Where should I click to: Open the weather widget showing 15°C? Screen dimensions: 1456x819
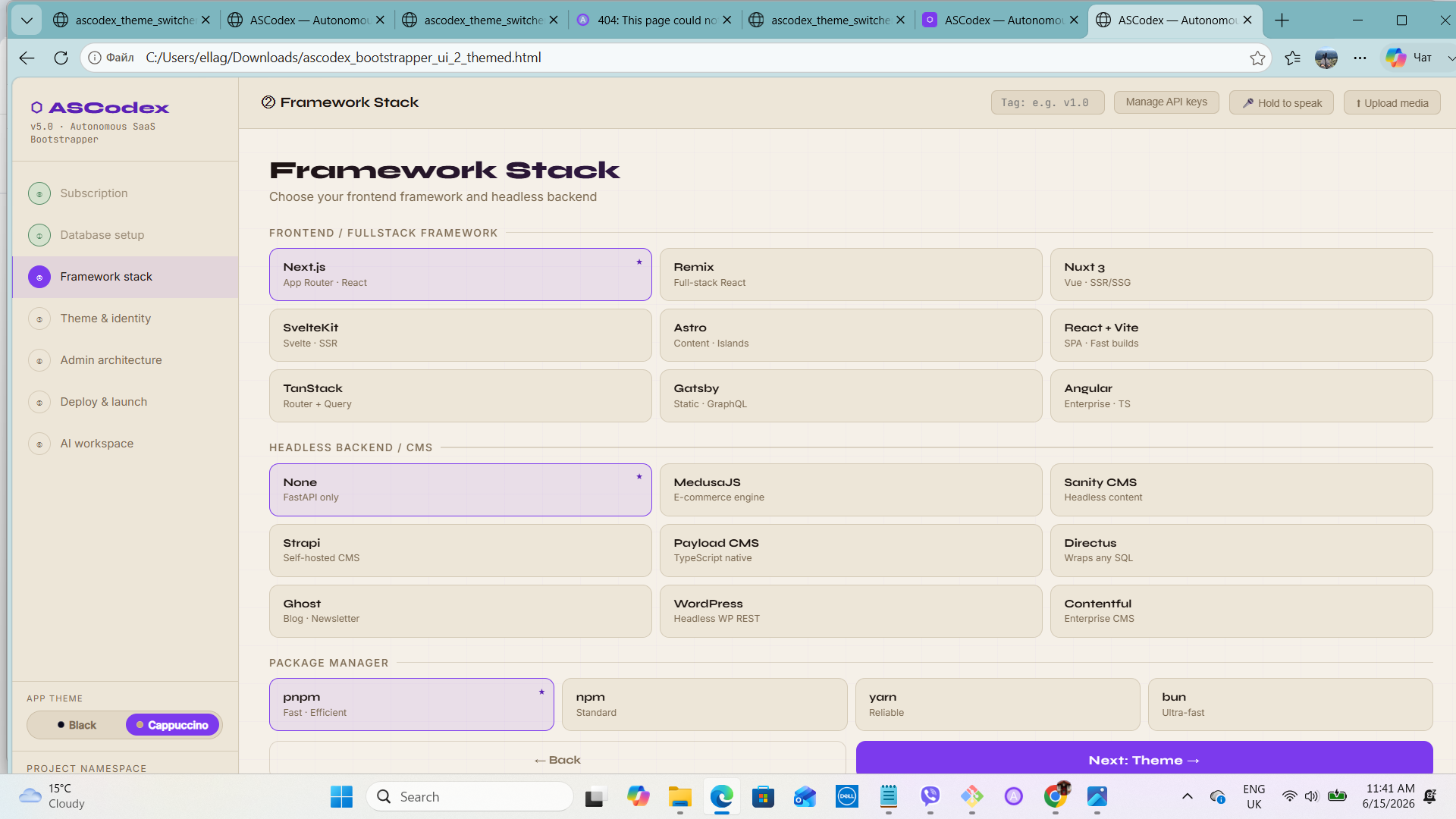[x=53, y=796]
